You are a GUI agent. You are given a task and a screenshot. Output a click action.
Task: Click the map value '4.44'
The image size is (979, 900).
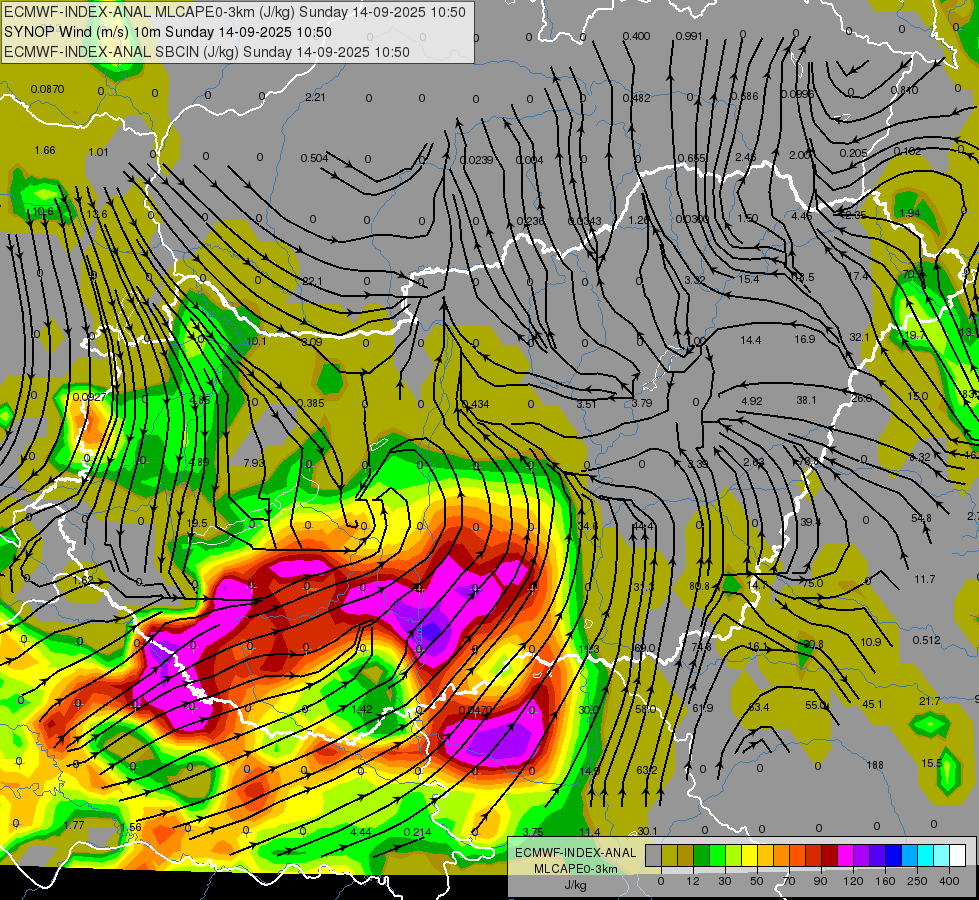[361, 832]
